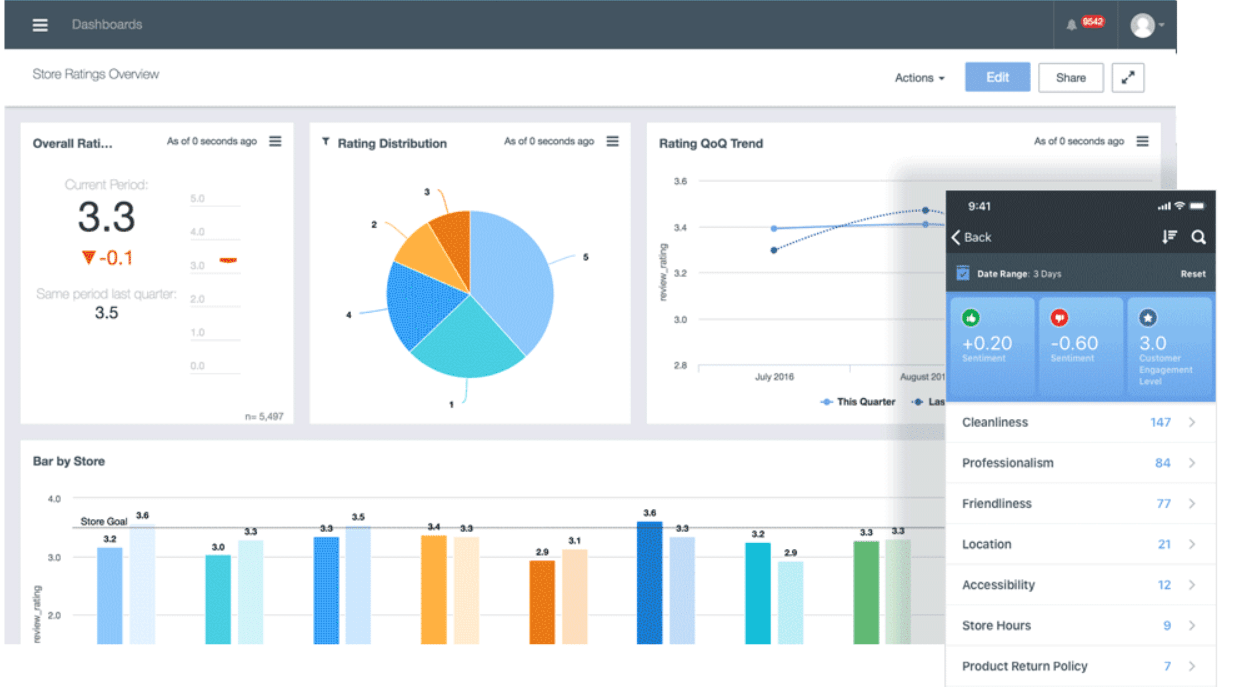The width and height of the screenshot is (1234, 687).
Task: Open the Actions dropdown
Action: [919, 78]
